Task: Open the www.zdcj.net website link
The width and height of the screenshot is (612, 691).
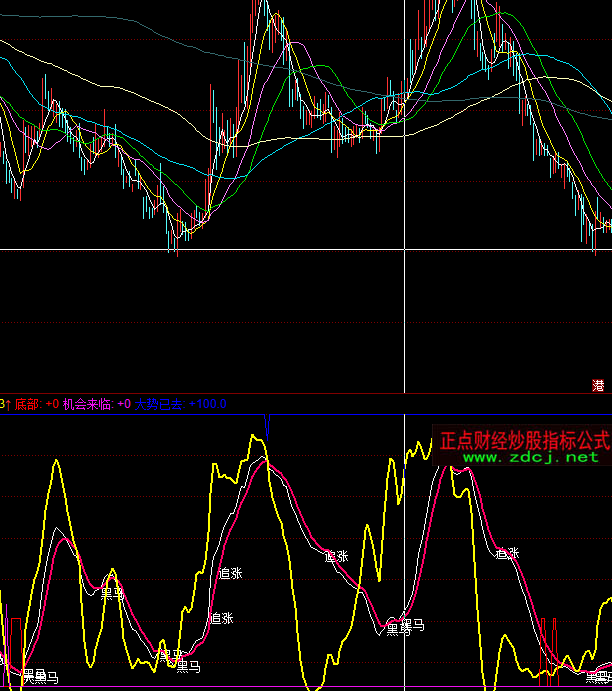Action: tap(529, 457)
